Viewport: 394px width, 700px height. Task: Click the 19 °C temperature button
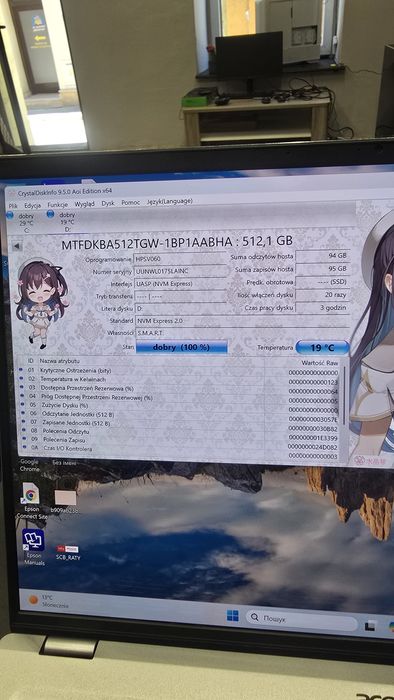(322, 347)
